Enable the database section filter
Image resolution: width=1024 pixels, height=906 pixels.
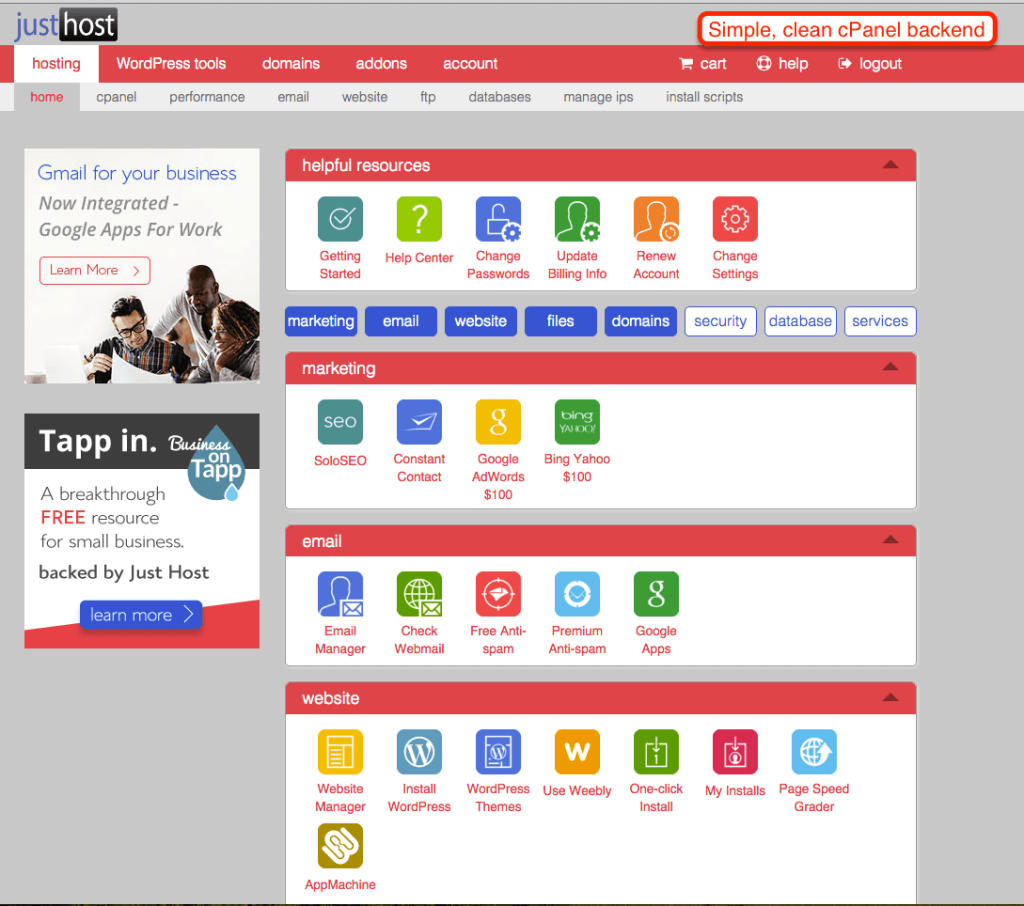click(801, 321)
